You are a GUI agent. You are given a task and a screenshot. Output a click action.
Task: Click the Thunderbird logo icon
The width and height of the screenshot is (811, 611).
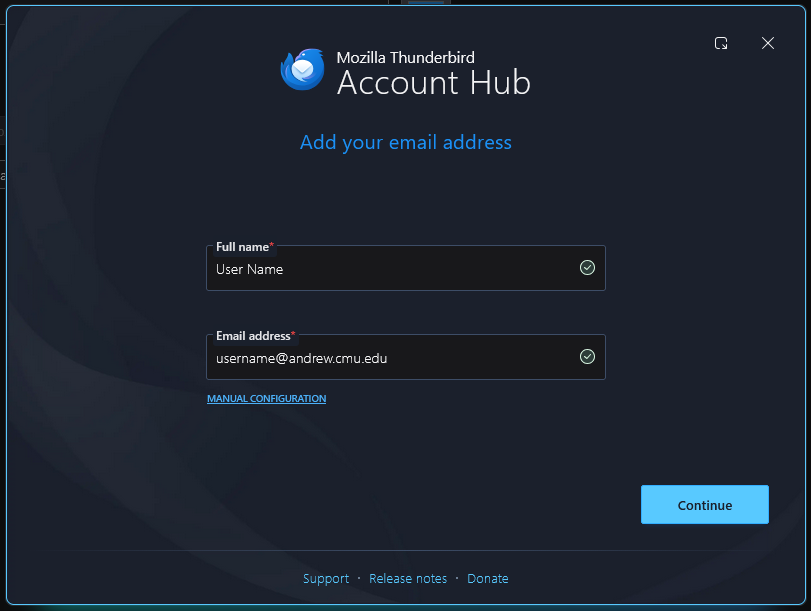point(303,69)
